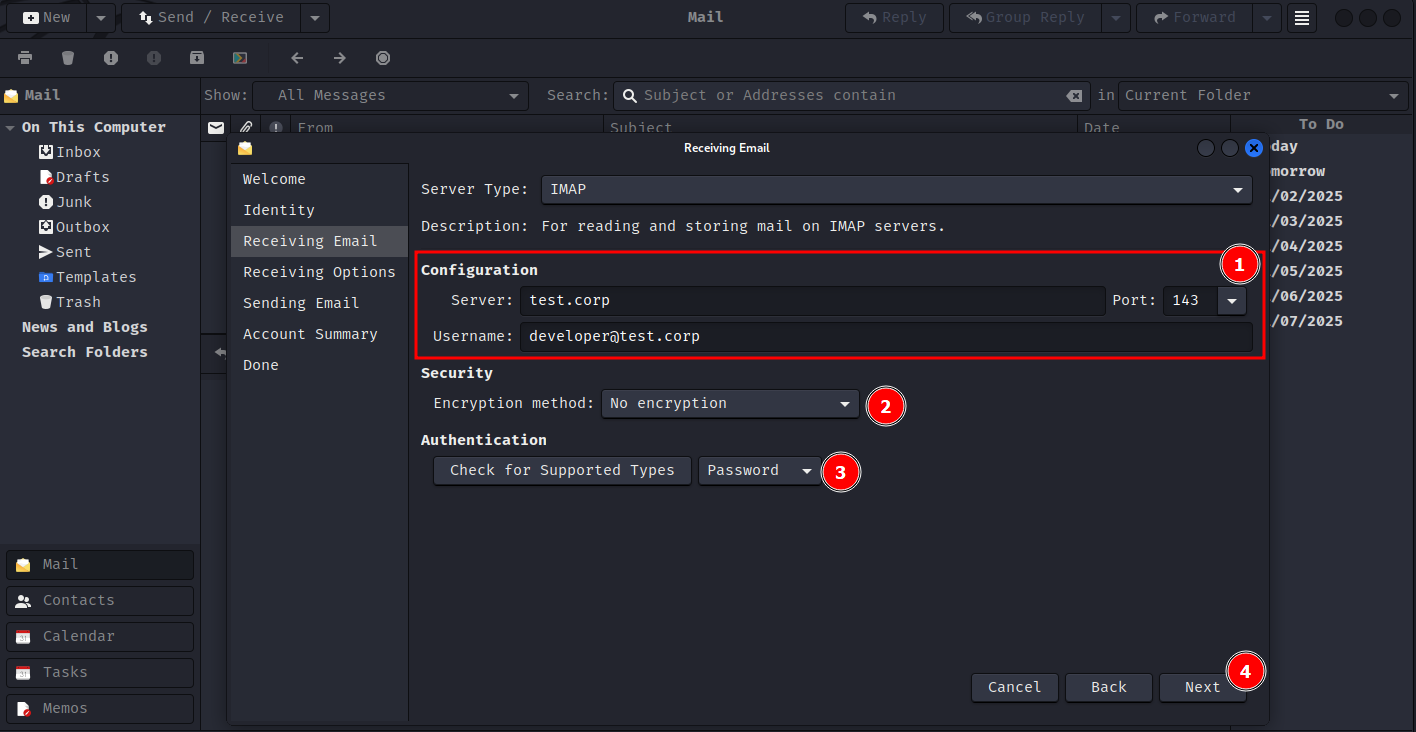Collapse the On This Computer folder tree
The width and height of the screenshot is (1416, 732).
tap(10, 128)
